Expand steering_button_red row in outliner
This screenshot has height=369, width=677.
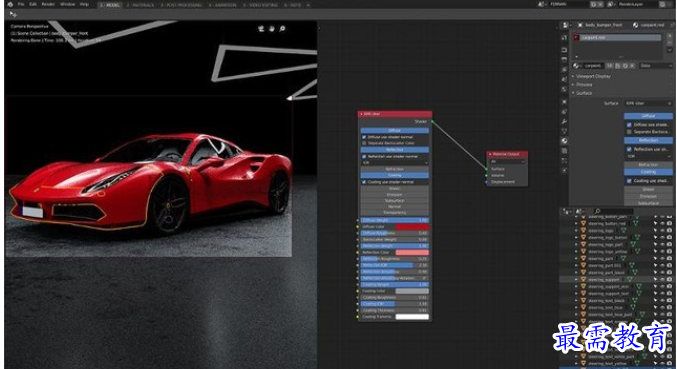pyautogui.click(x=576, y=224)
